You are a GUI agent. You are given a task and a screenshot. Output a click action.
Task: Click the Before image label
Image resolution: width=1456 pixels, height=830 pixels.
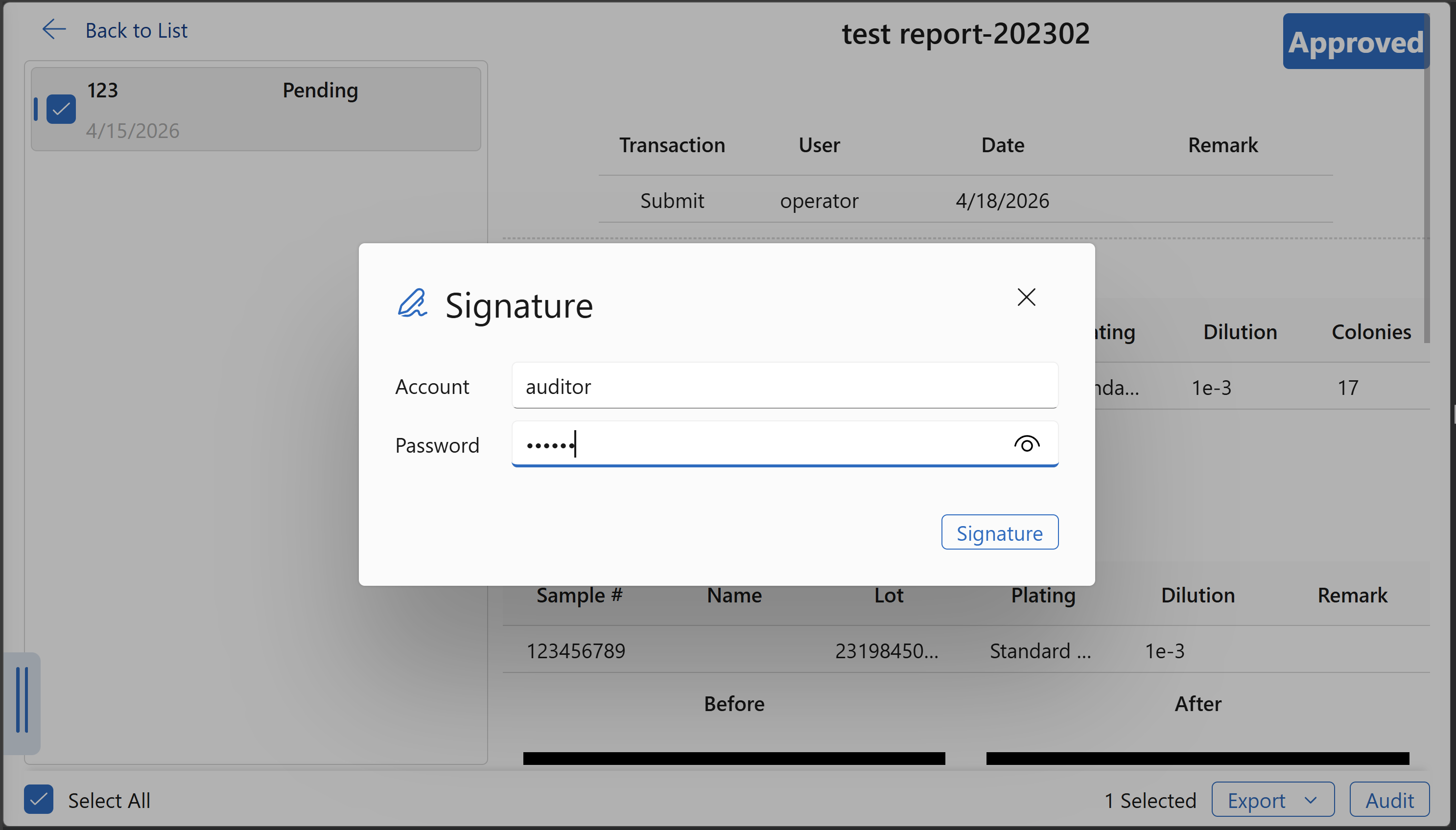(734, 703)
